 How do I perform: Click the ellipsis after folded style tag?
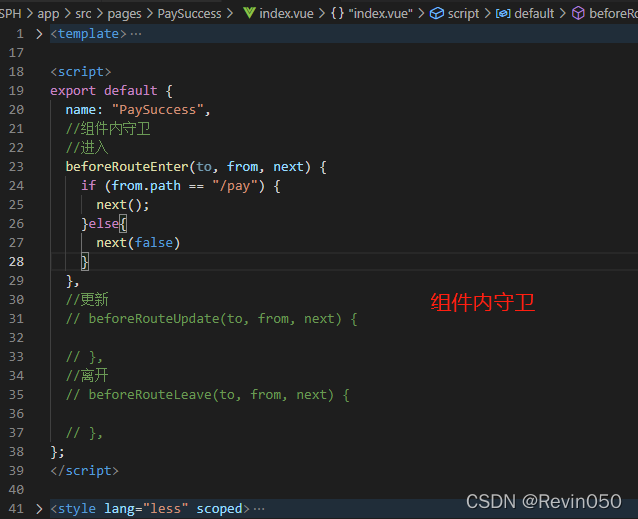(x=259, y=509)
